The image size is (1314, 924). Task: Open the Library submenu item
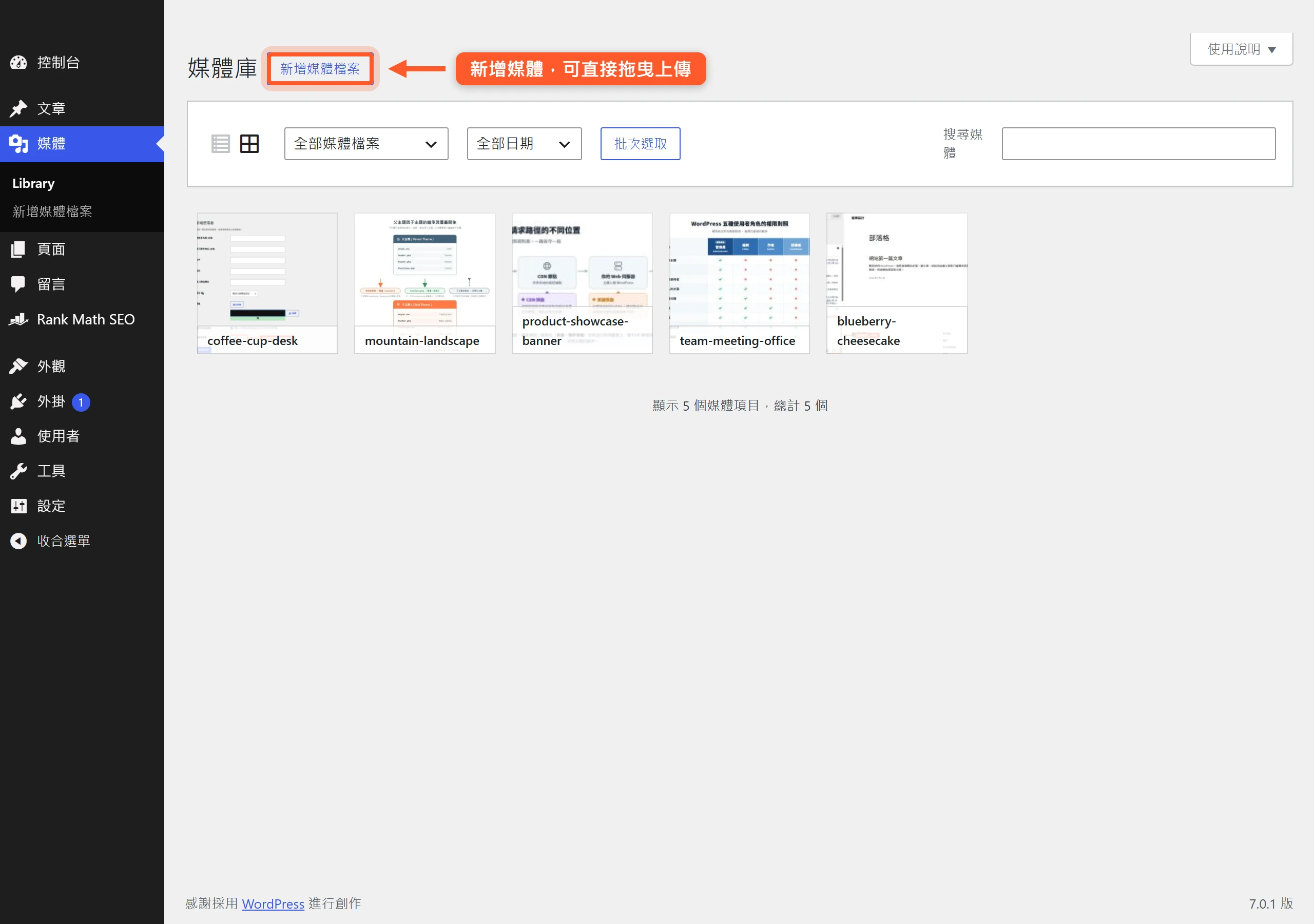tap(33, 183)
